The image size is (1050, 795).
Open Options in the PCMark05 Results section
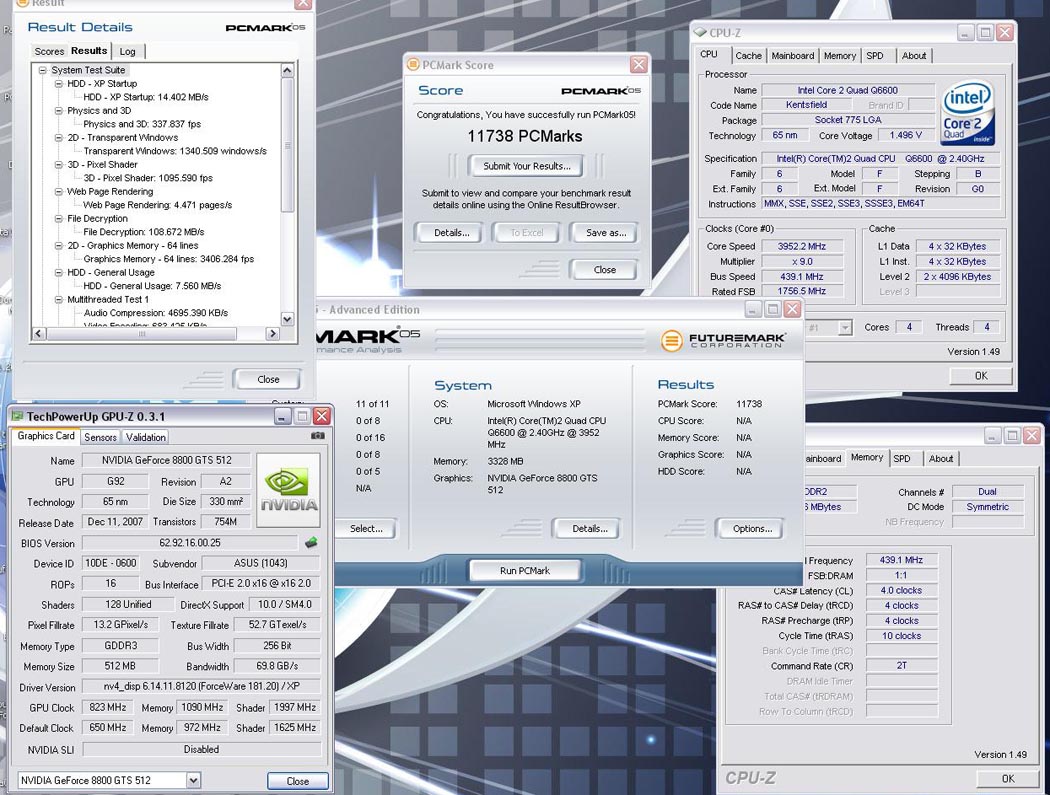(752, 528)
